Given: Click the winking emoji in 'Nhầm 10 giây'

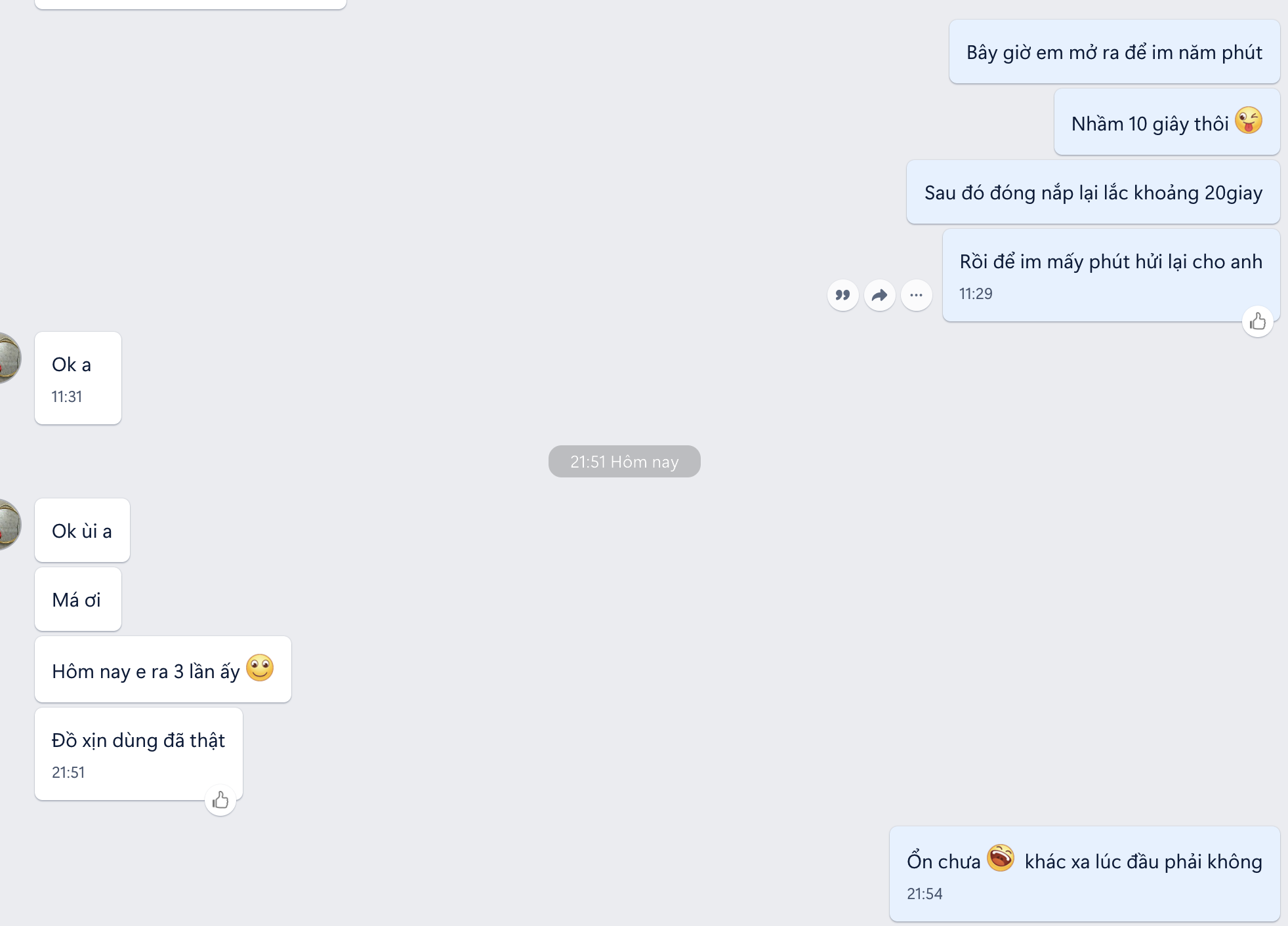Looking at the screenshot, I should tap(1248, 121).
